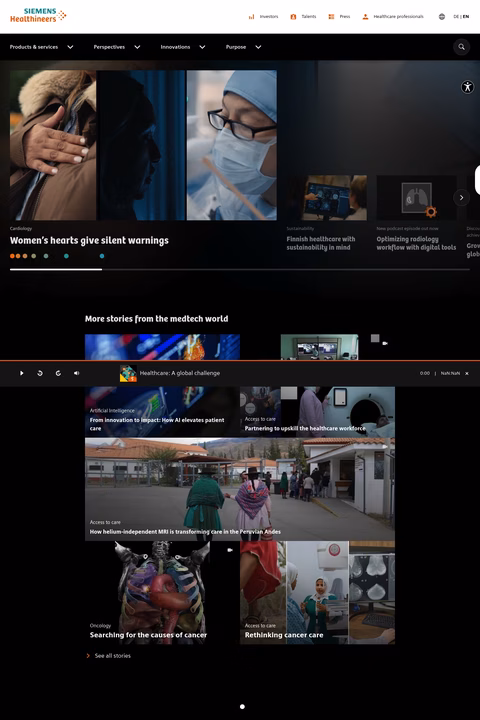Close the podcast audio player
Viewport: 480px width, 720px height.
[467, 373]
